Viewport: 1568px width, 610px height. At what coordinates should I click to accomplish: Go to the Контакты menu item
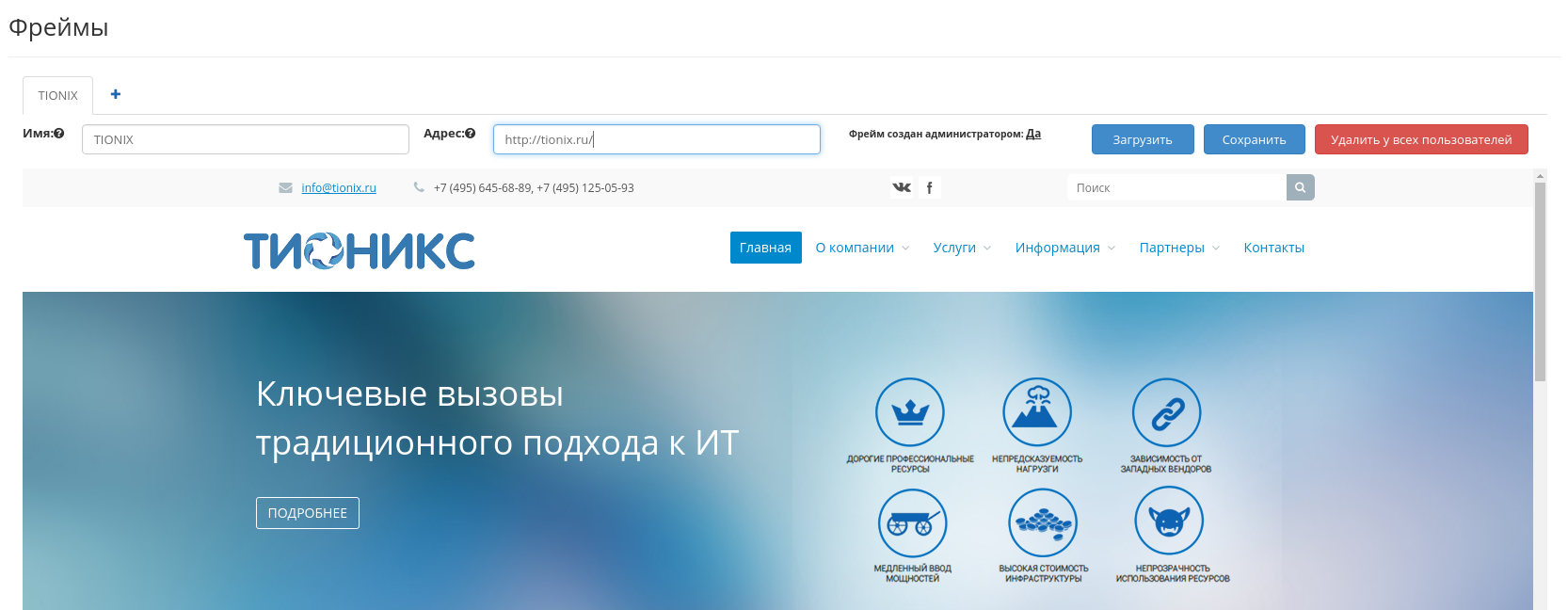pos(1273,248)
